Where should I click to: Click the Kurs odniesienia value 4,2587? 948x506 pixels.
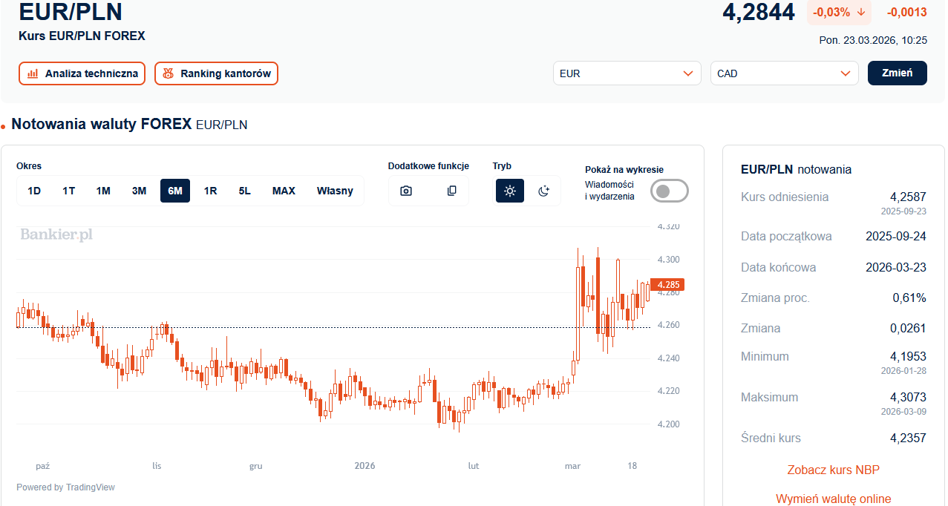(908, 197)
